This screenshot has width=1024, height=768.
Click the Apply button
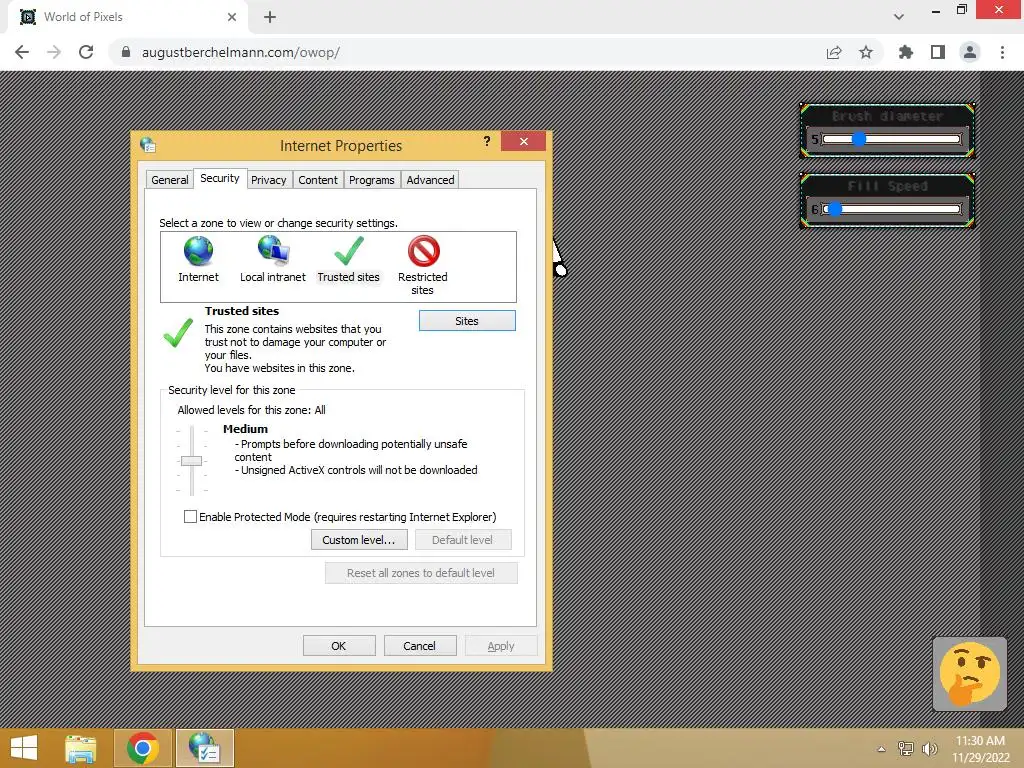pos(501,646)
